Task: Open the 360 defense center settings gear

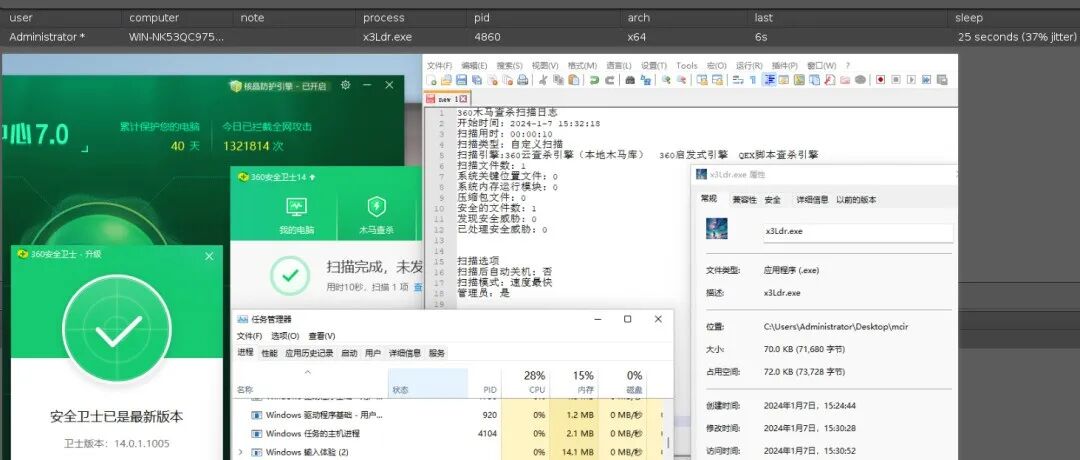Action: point(346,85)
